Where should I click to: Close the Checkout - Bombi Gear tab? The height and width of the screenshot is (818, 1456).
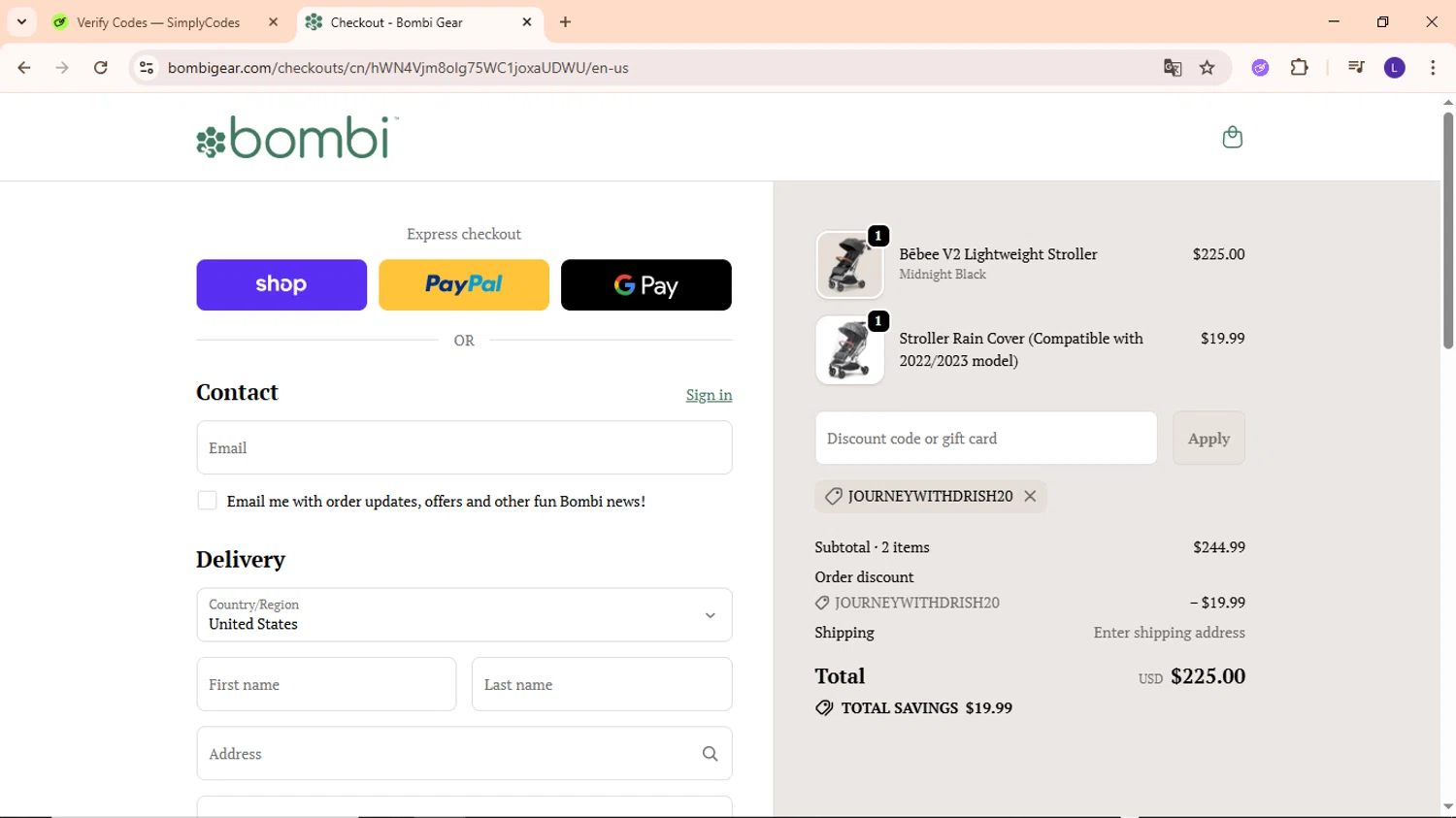[527, 22]
